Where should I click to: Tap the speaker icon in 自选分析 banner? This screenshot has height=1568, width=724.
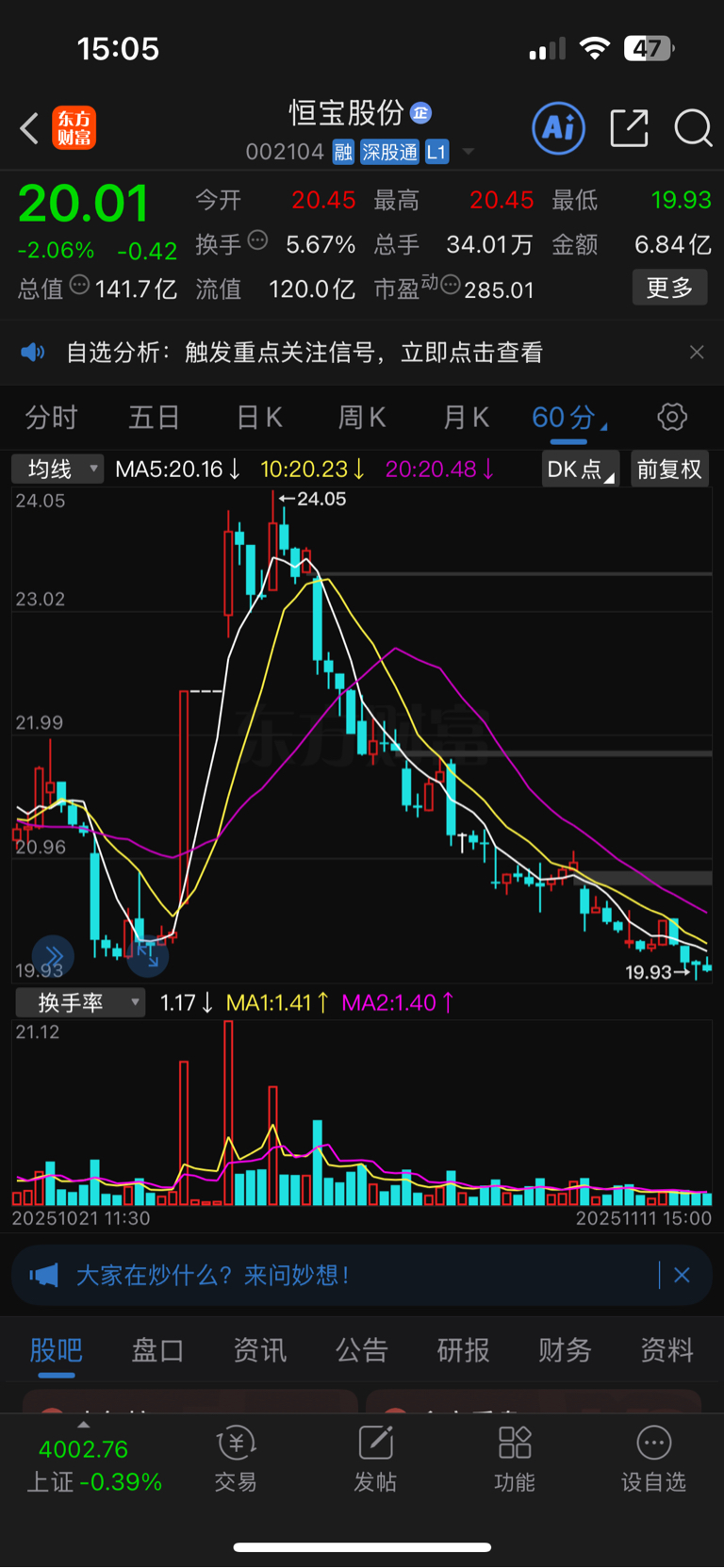click(x=33, y=353)
